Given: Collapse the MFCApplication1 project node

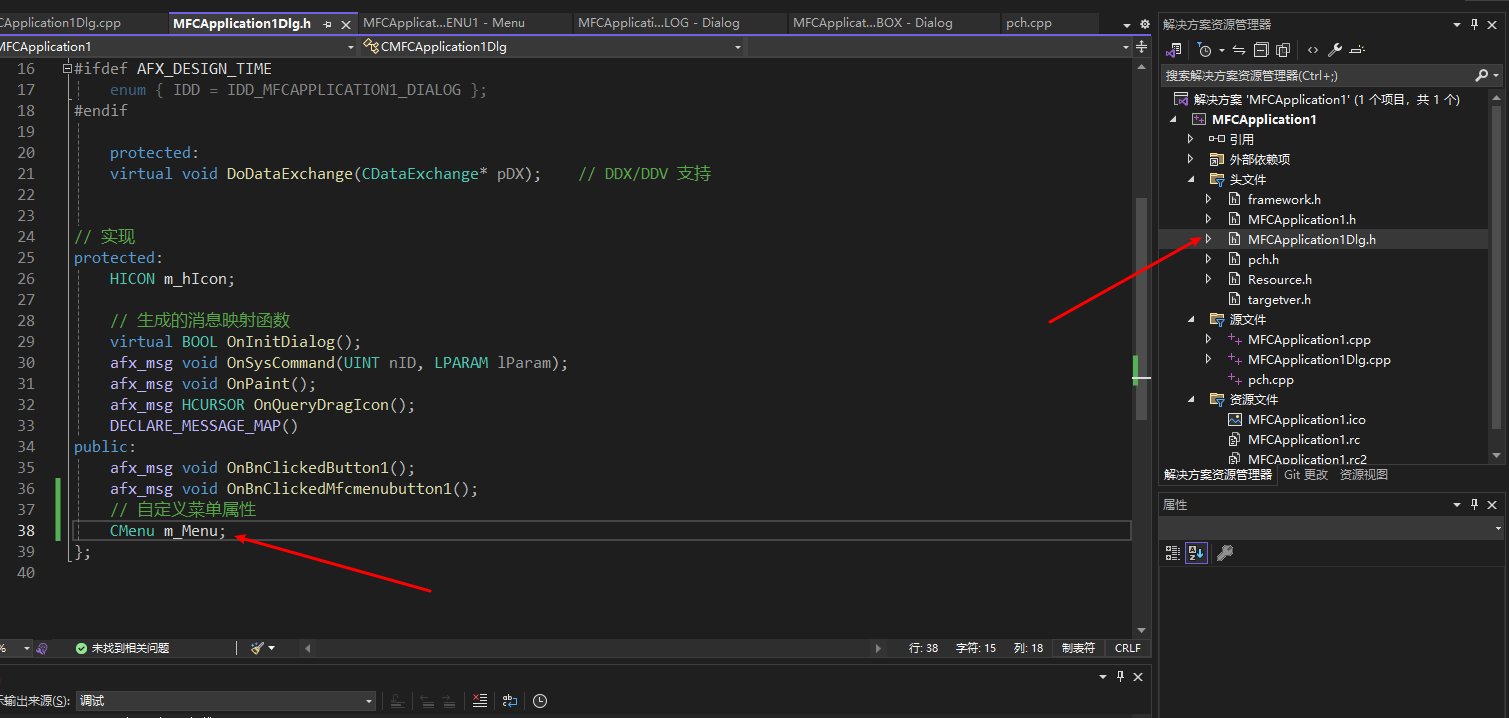Looking at the screenshot, I should click(x=1172, y=119).
